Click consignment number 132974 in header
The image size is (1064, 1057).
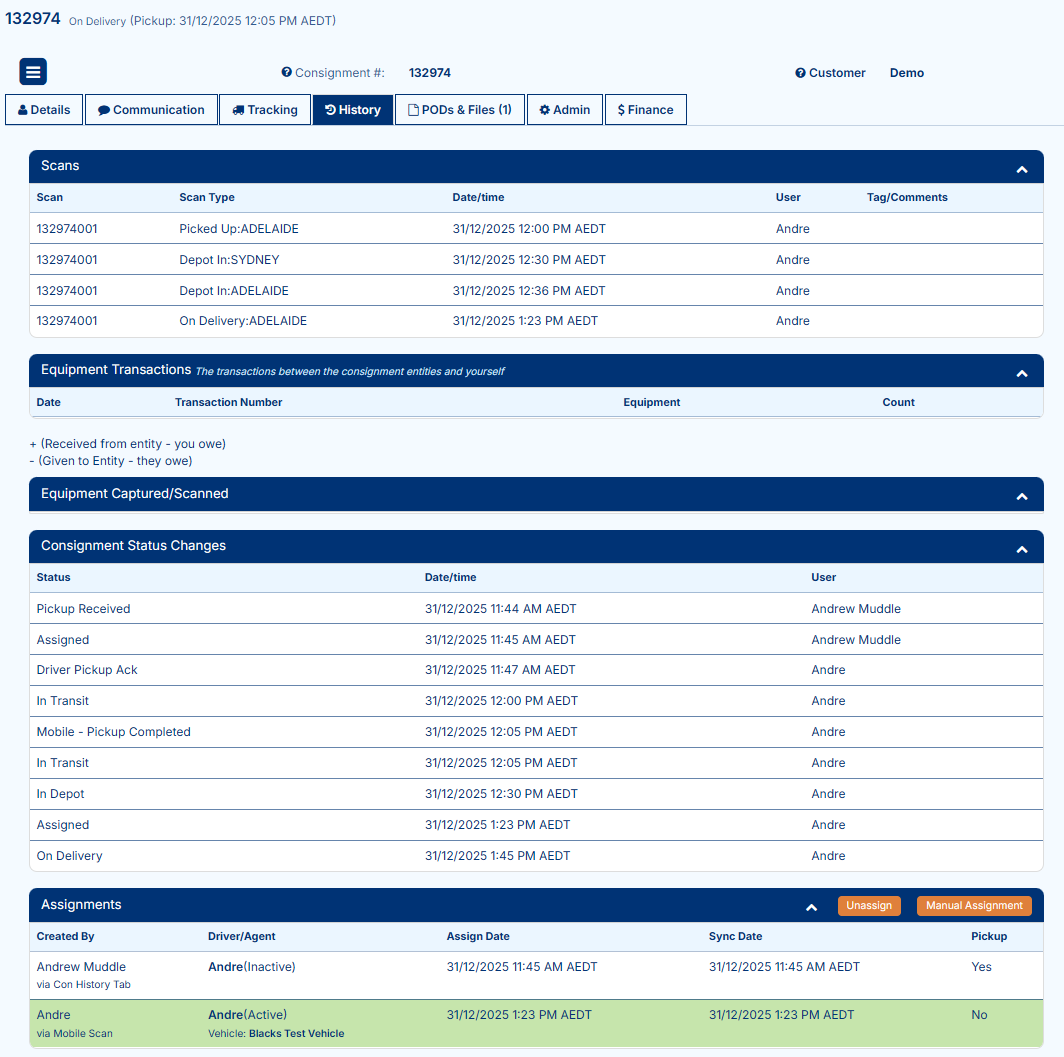(33, 19)
